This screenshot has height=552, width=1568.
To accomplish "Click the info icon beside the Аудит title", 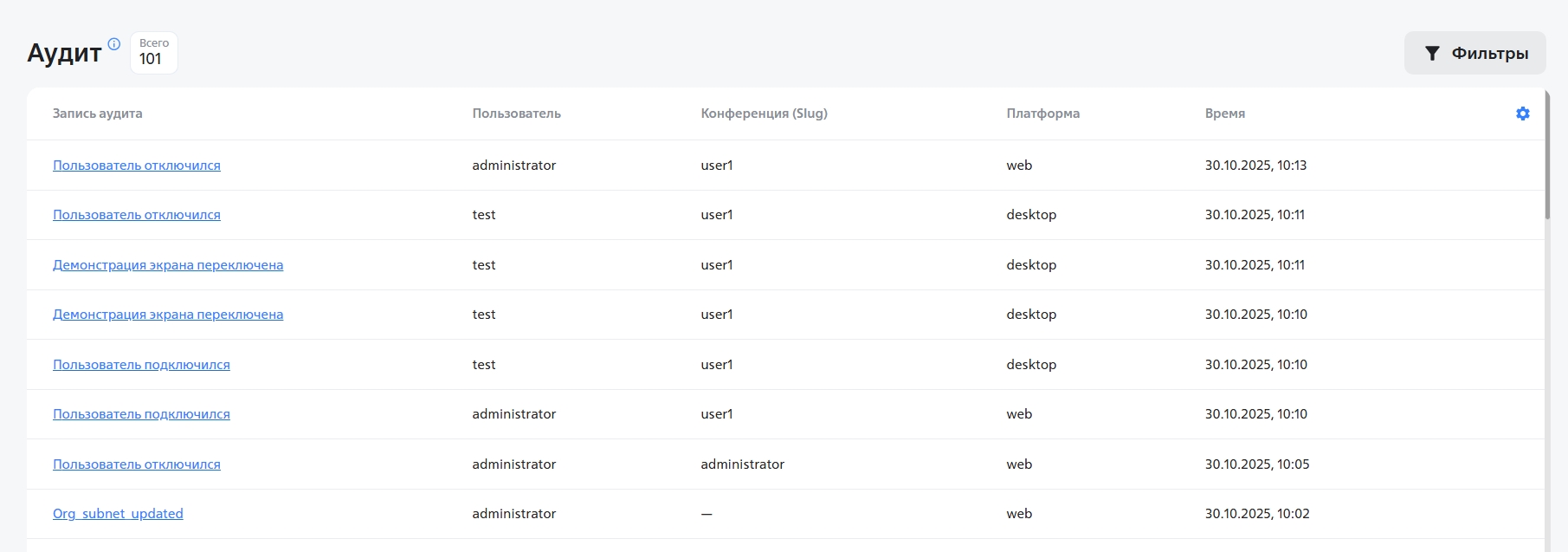I will pyautogui.click(x=113, y=43).
